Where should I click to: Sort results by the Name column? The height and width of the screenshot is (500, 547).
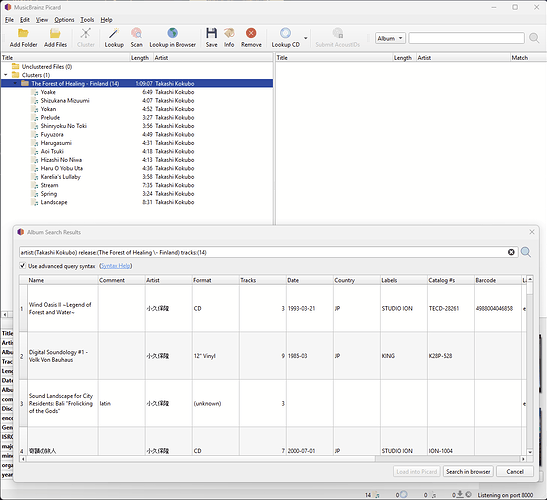(63, 280)
